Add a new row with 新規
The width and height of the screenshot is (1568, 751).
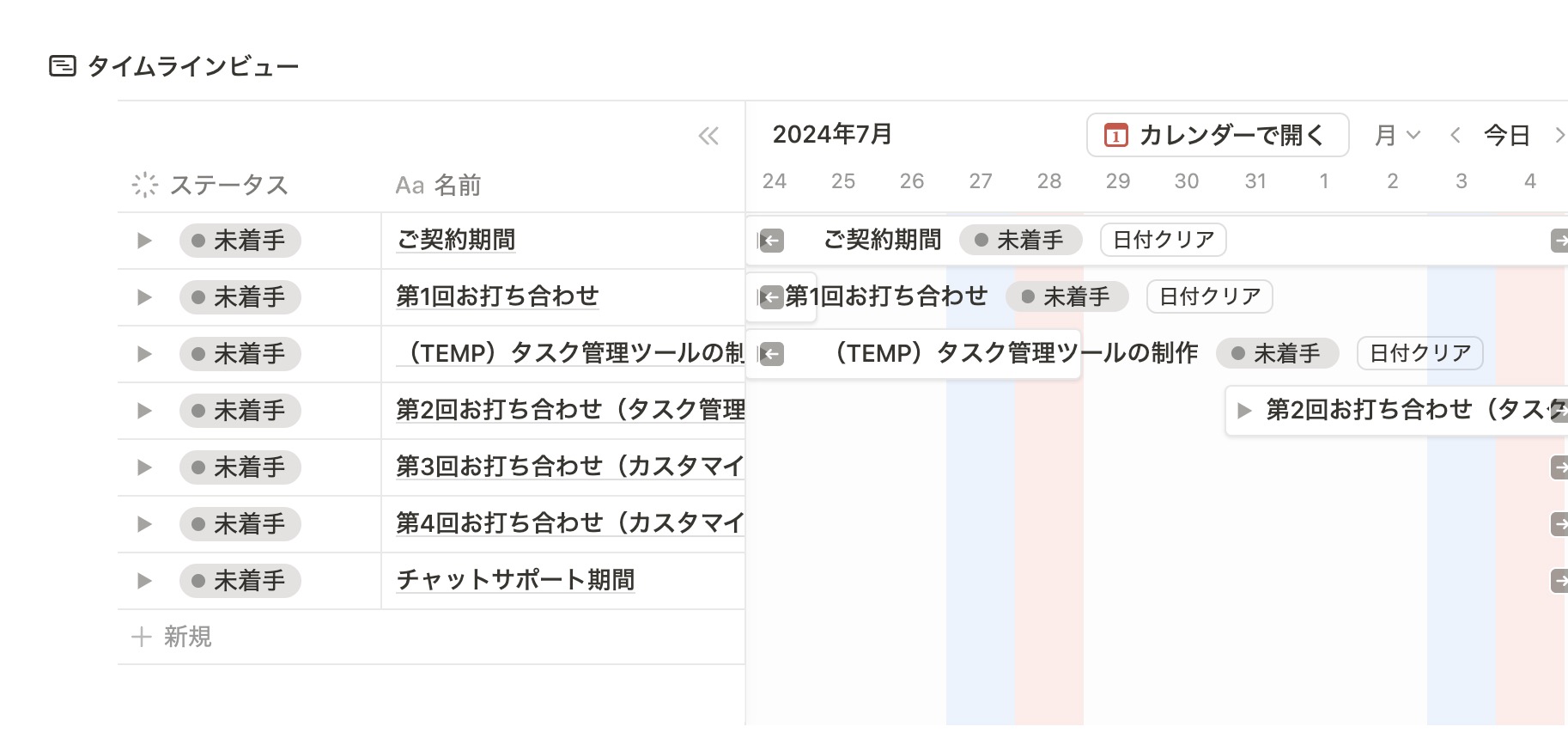click(x=172, y=637)
